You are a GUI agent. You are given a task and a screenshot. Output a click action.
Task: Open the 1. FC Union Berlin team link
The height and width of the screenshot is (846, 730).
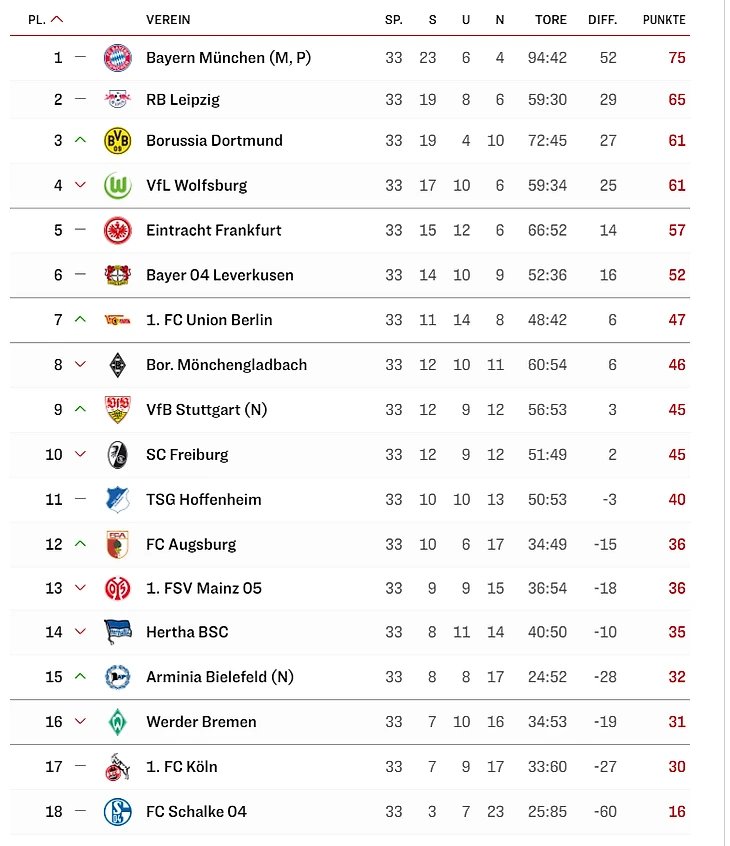[209, 320]
